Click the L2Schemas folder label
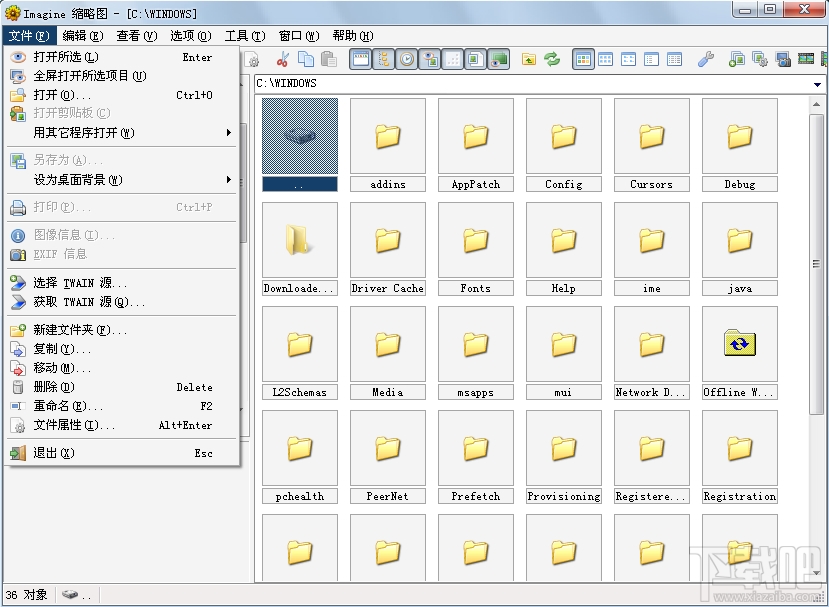Screen dimensions: 829x607 click(300, 392)
